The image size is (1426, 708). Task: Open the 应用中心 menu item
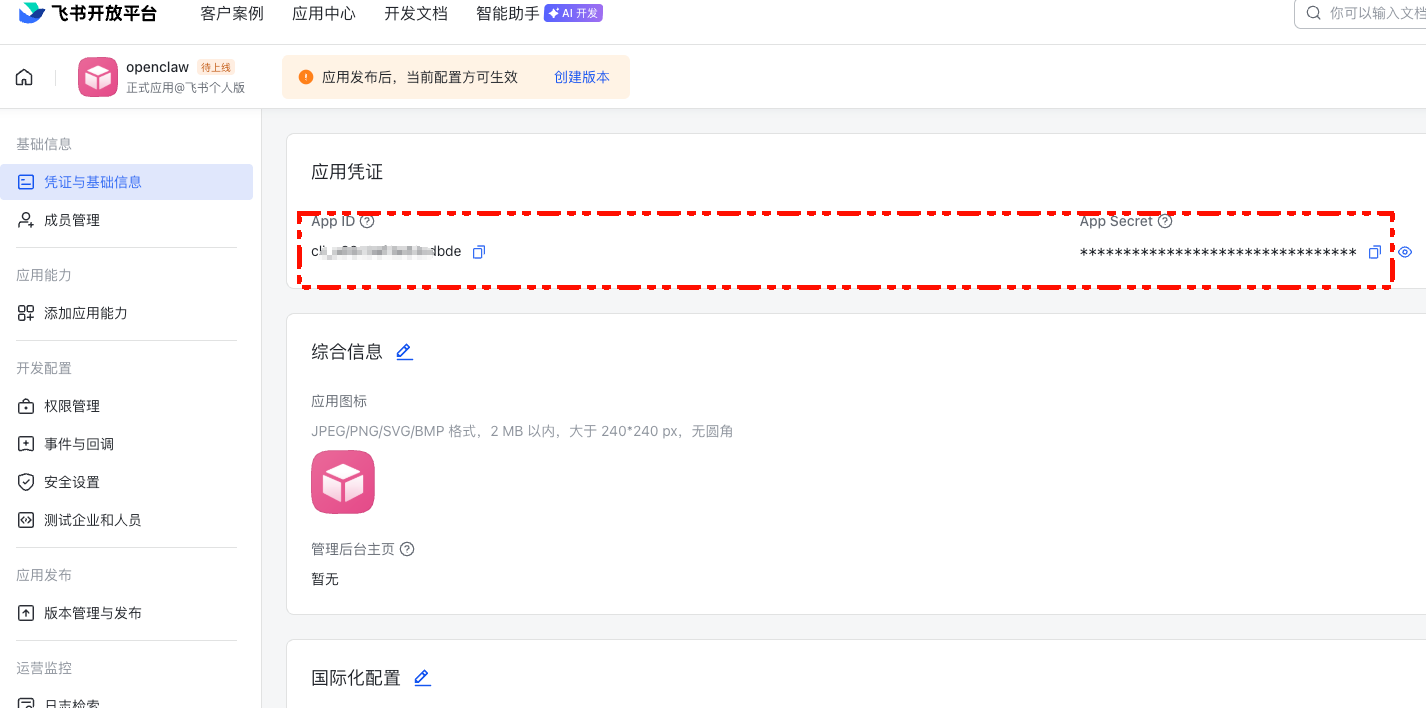coord(323,14)
